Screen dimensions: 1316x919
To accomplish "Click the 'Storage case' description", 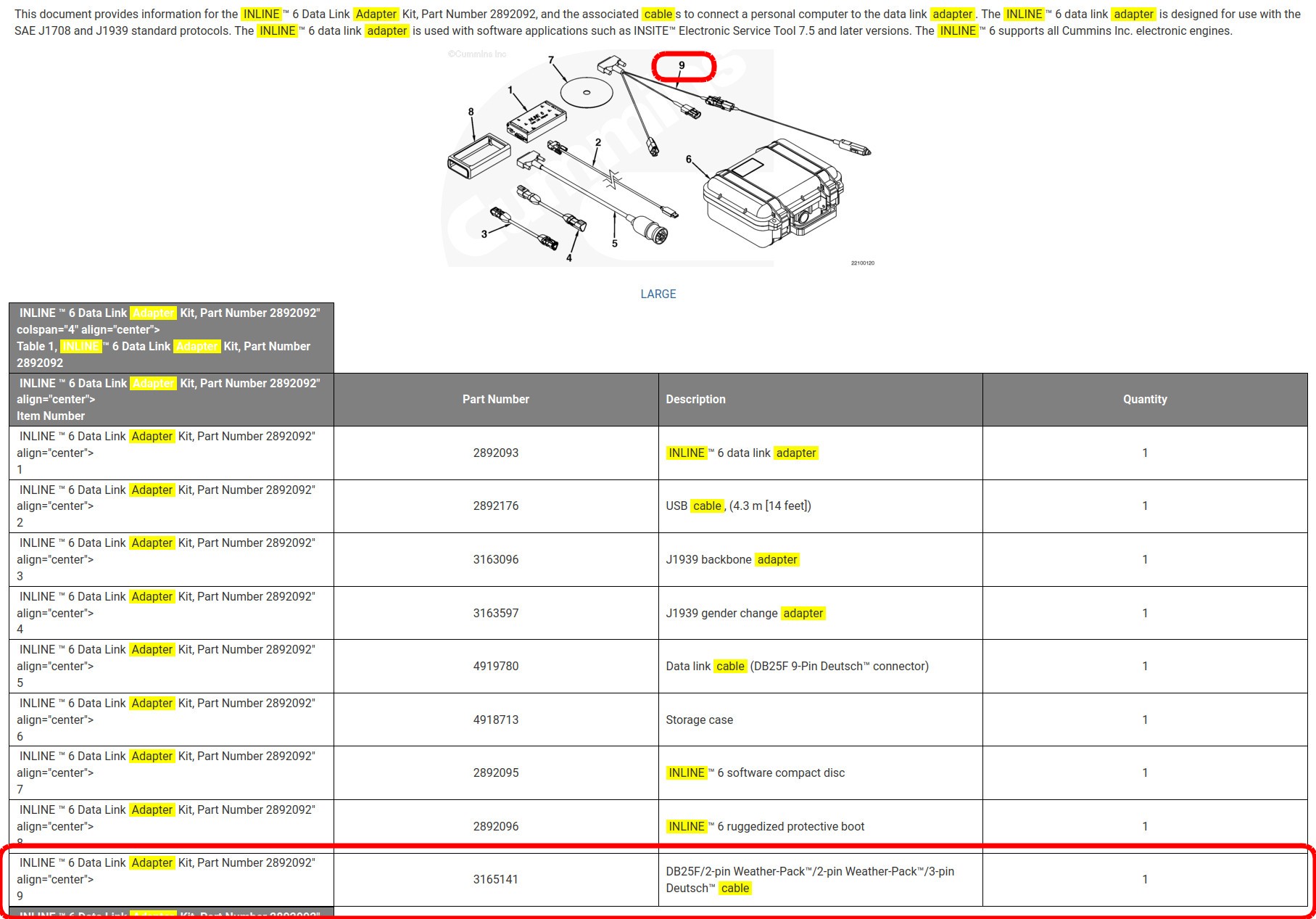I will pyautogui.click(x=699, y=720).
